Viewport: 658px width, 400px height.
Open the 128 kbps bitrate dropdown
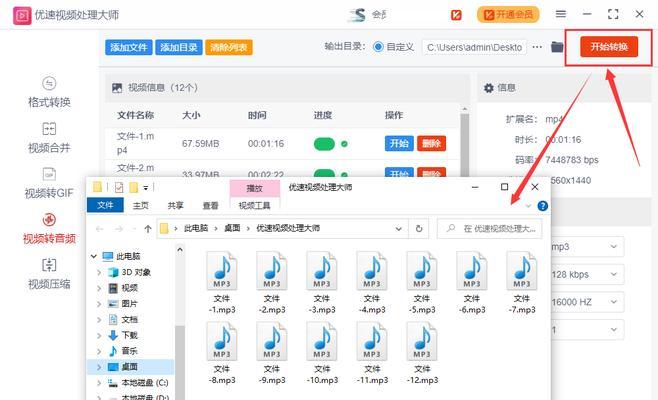(x=586, y=275)
